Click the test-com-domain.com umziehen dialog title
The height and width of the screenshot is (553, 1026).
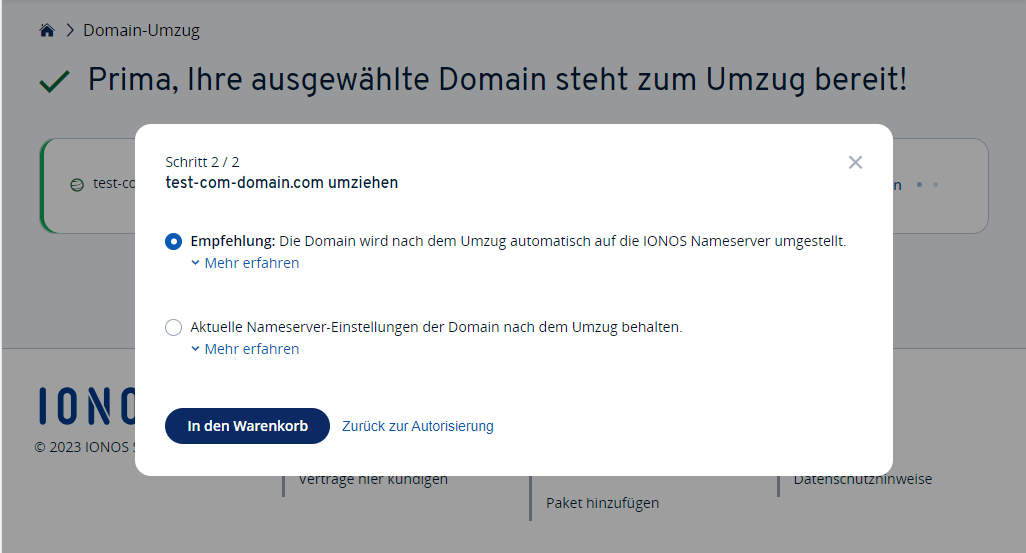[x=281, y=183]
